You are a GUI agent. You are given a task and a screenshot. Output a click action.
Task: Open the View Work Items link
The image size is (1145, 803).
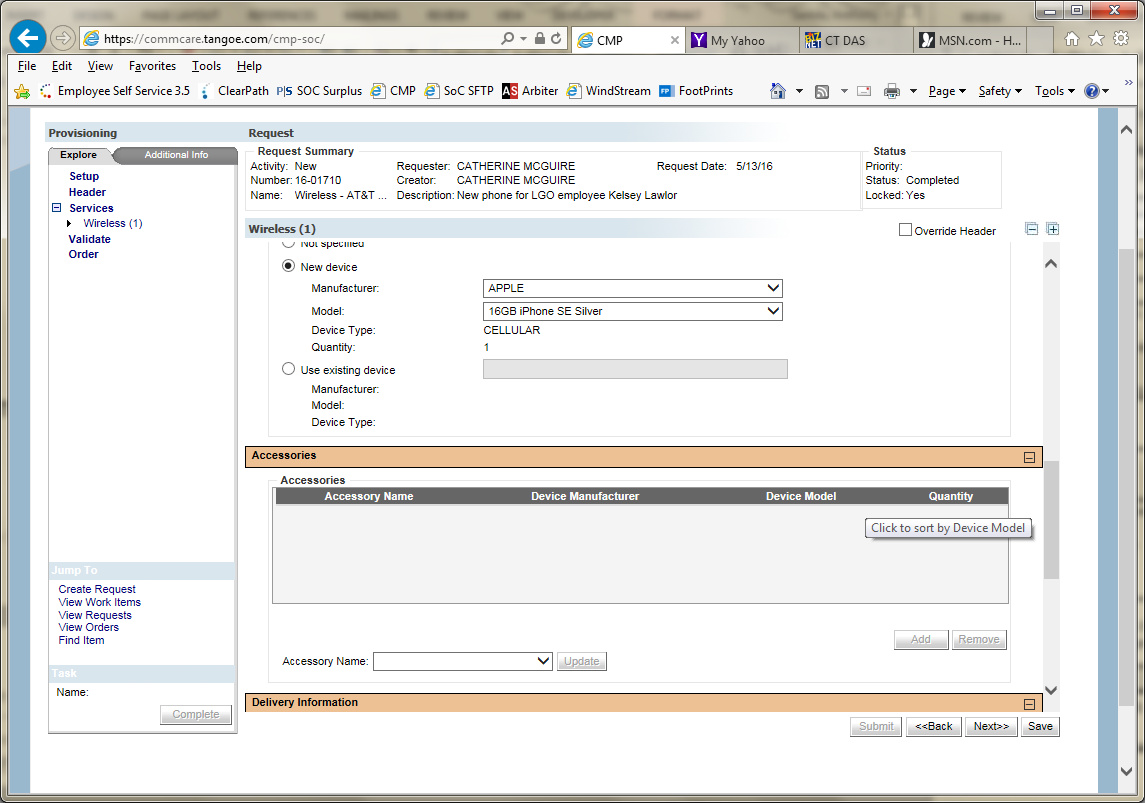point(99,602)
